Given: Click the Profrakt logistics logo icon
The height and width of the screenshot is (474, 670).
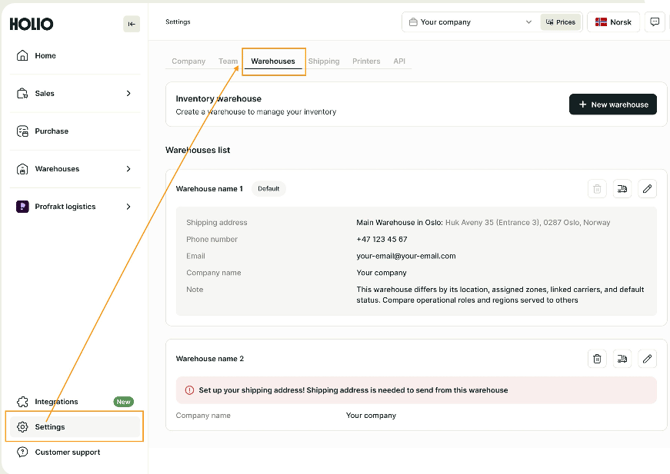Looking at the screenshot, I should click(23, 207).
